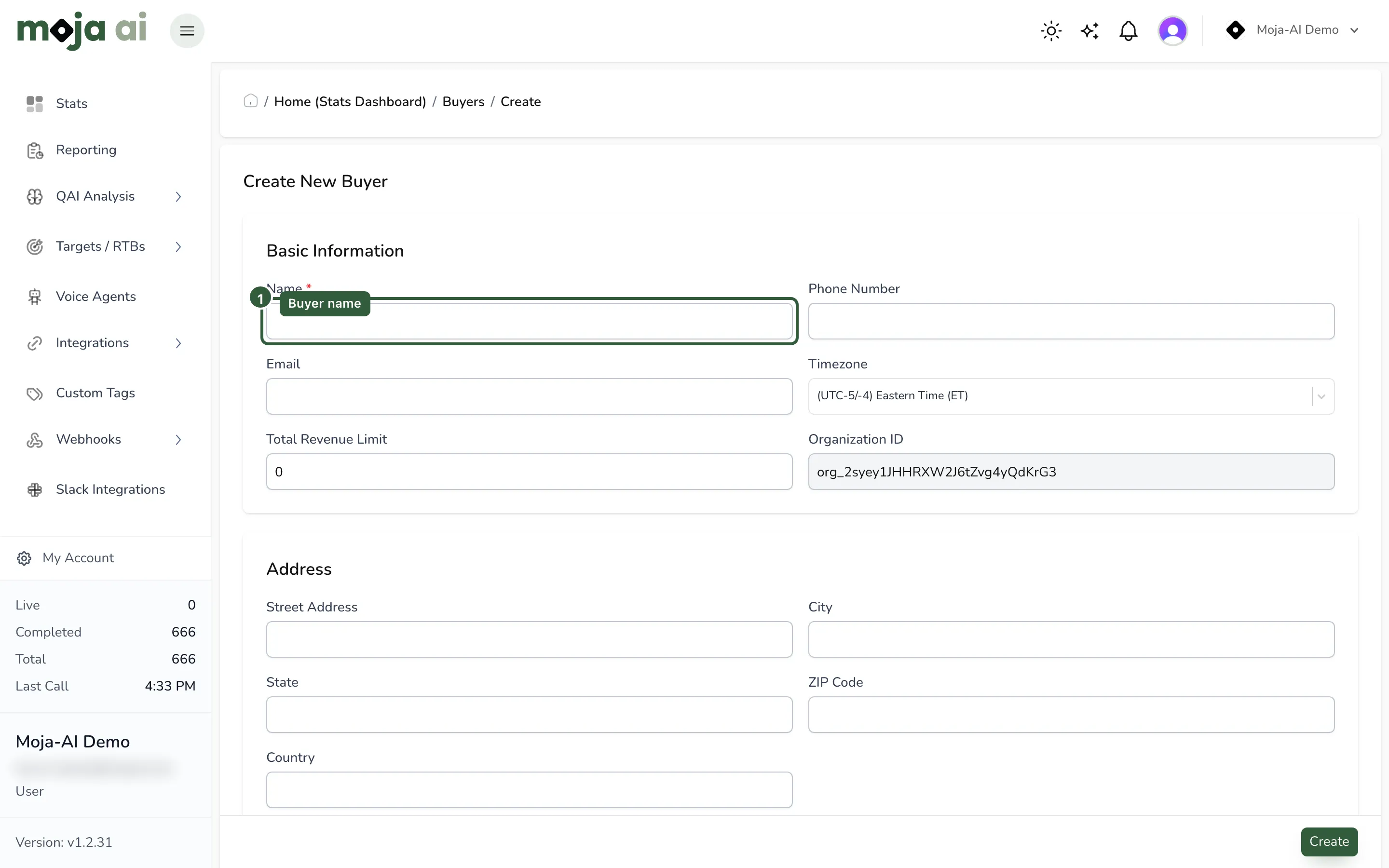Click the Country input field
Viewport: 1389px width, 868px height.
pyautogui.click(x=529, y=790)
